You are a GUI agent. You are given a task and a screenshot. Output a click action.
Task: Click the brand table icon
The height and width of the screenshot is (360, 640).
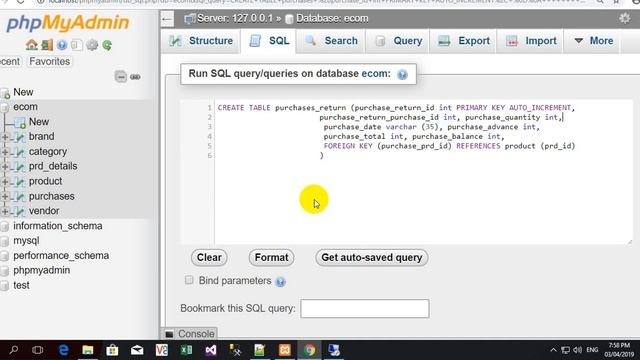pos(19,137)
